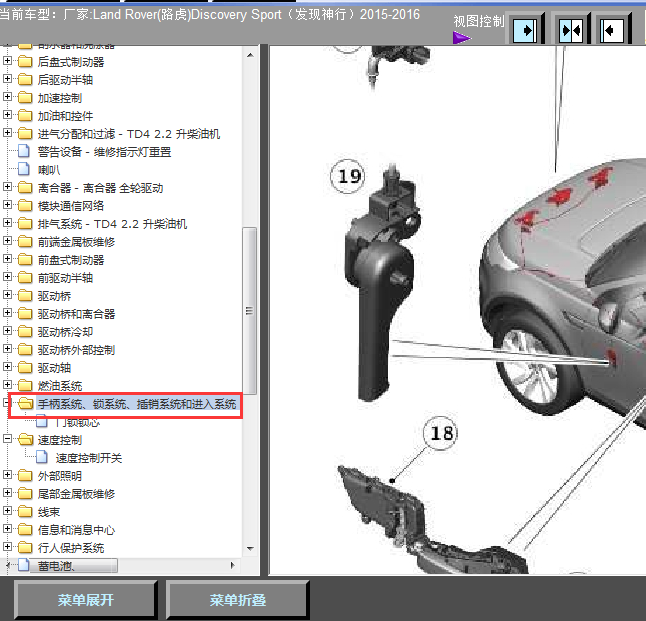Select the 燃油系统 folder
This screenshot has width=646, height=621.
(x=60, y=386)
